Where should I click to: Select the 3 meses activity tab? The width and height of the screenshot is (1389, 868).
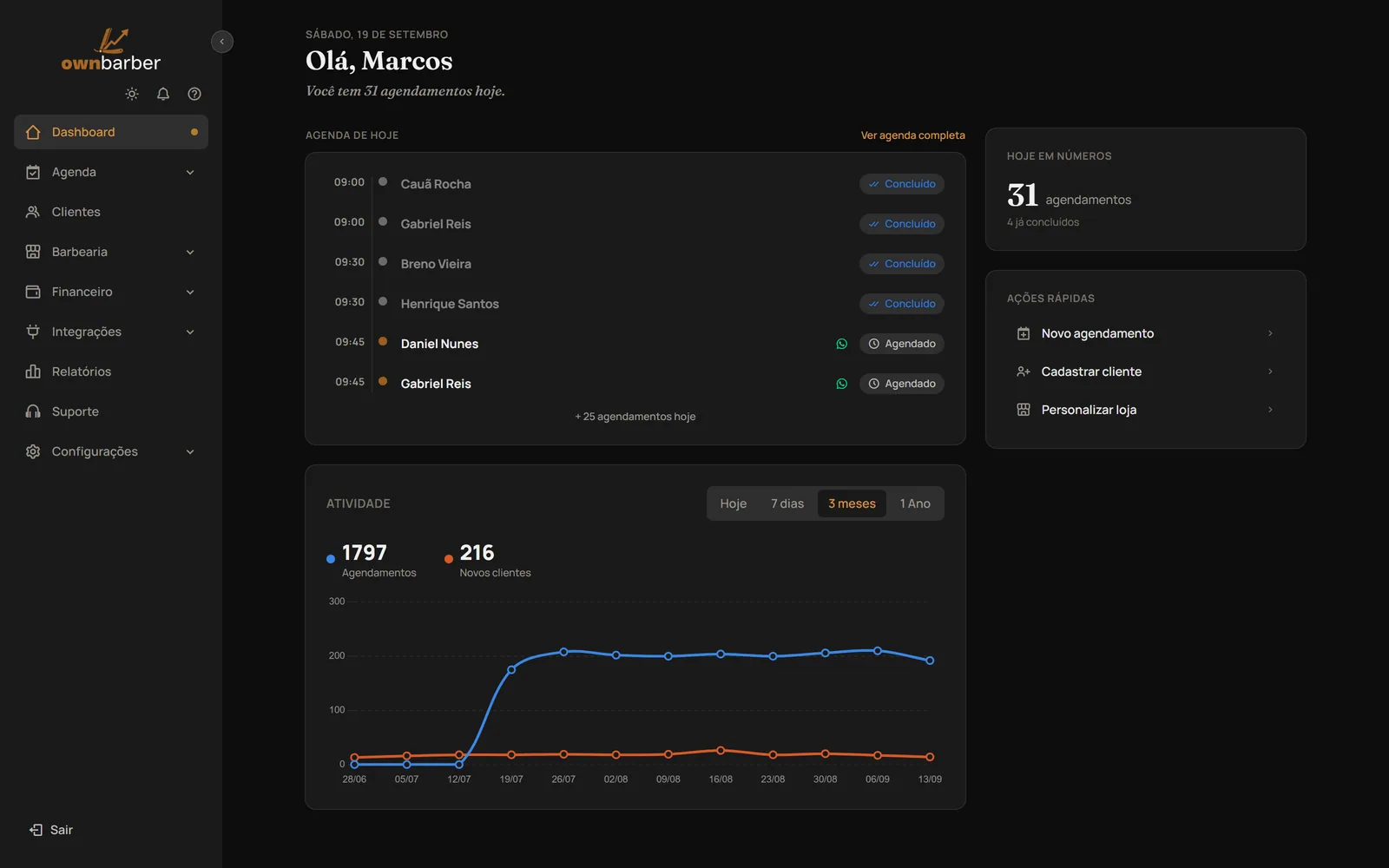[852, 503]
